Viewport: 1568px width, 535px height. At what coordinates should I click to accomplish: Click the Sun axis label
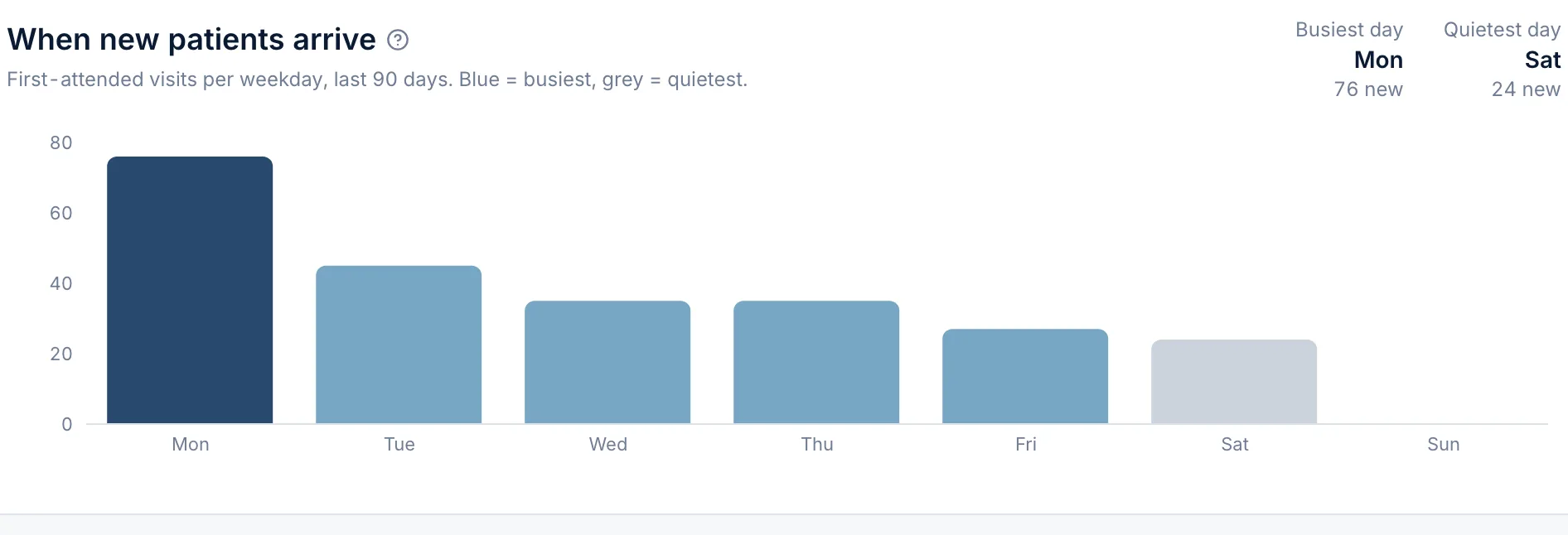[x=1444, y=445]
